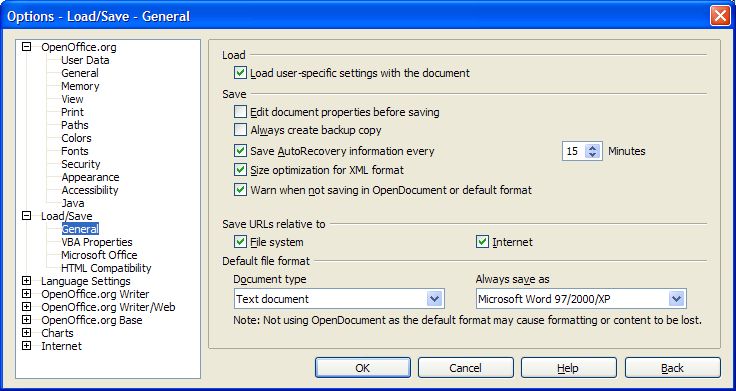The width and height of the screenshot is (736, 391).
Task: Increase the AutoRecovery minutes with the up arrow
Action: tap(593, 148)
